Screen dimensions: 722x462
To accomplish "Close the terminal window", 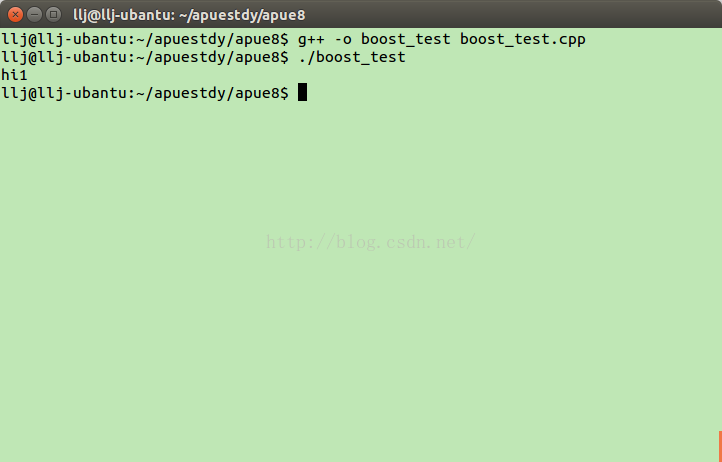I will click(x=15, y=15).
